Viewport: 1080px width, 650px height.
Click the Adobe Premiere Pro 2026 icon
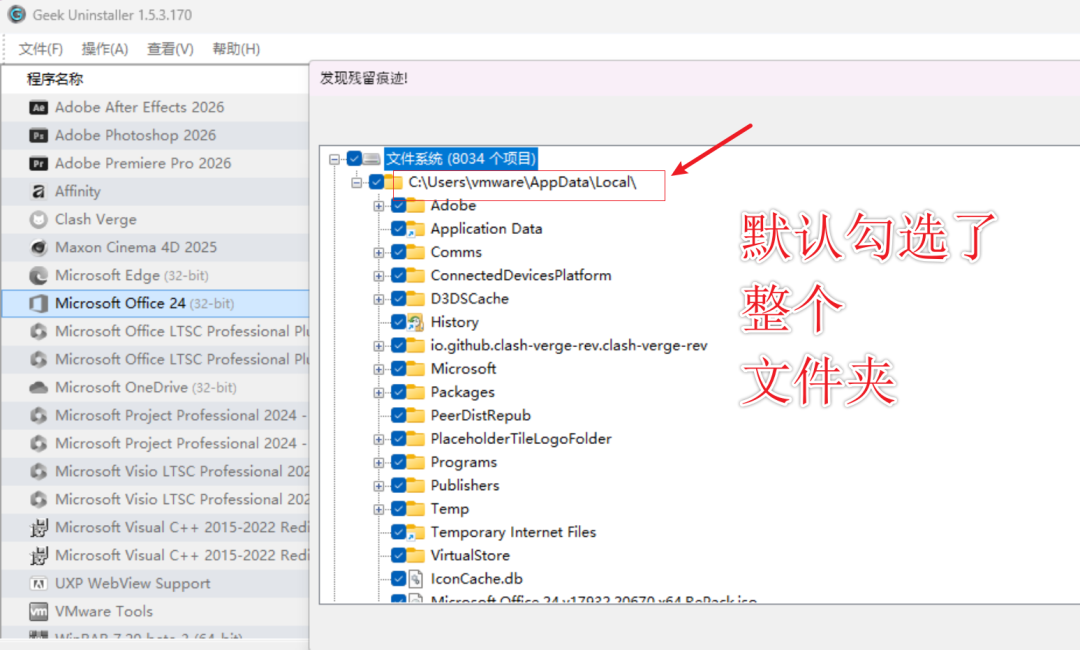[39, 164]
